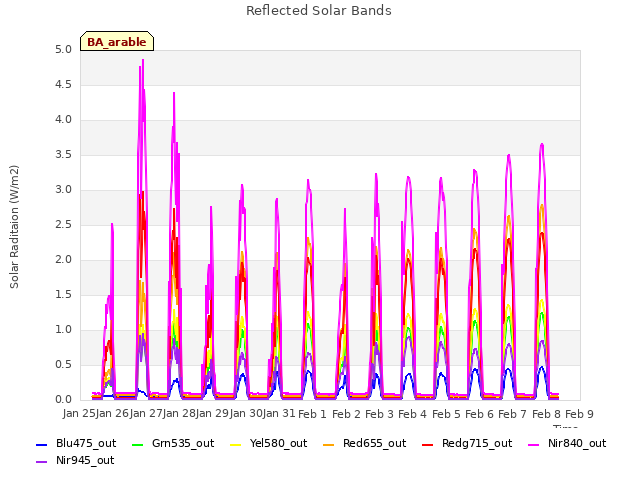Click the Feb 8 x-axis date label
The image size is (640, 480).
[x=546, y=414]
